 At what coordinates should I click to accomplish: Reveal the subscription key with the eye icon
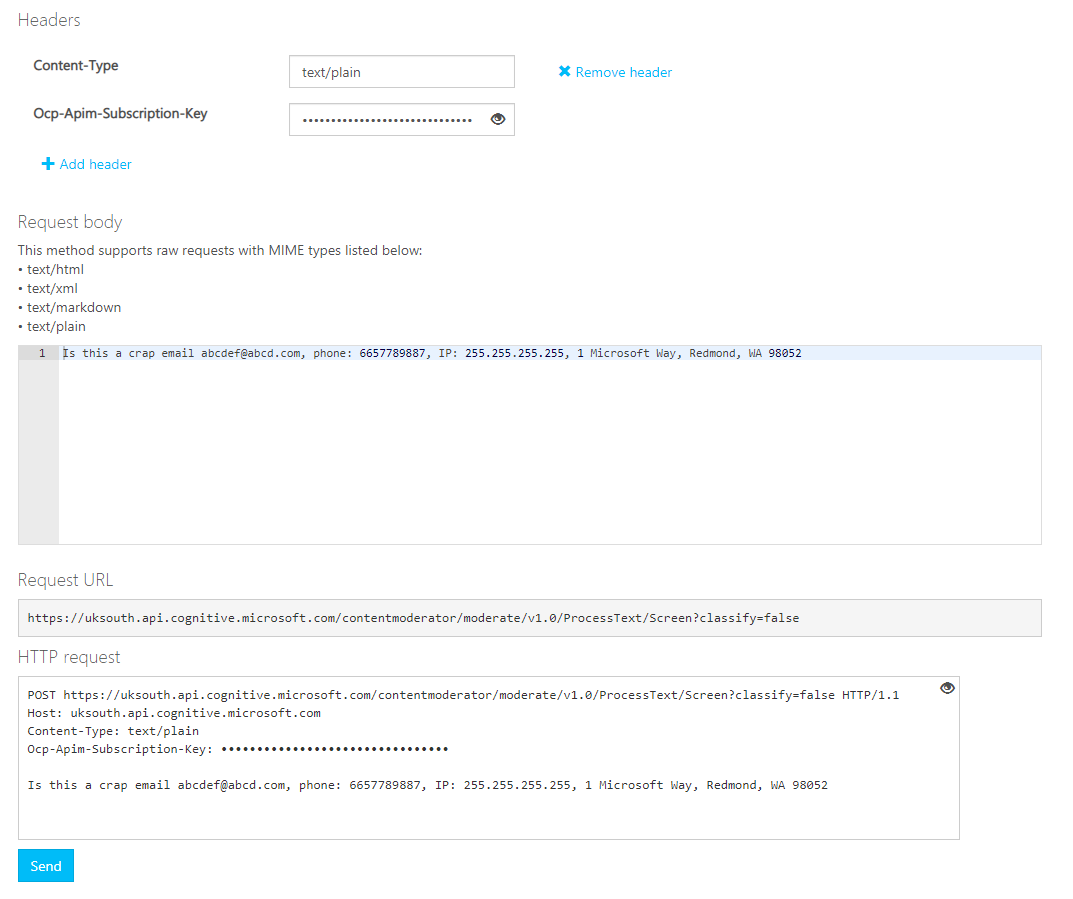[x=498, y=119]
